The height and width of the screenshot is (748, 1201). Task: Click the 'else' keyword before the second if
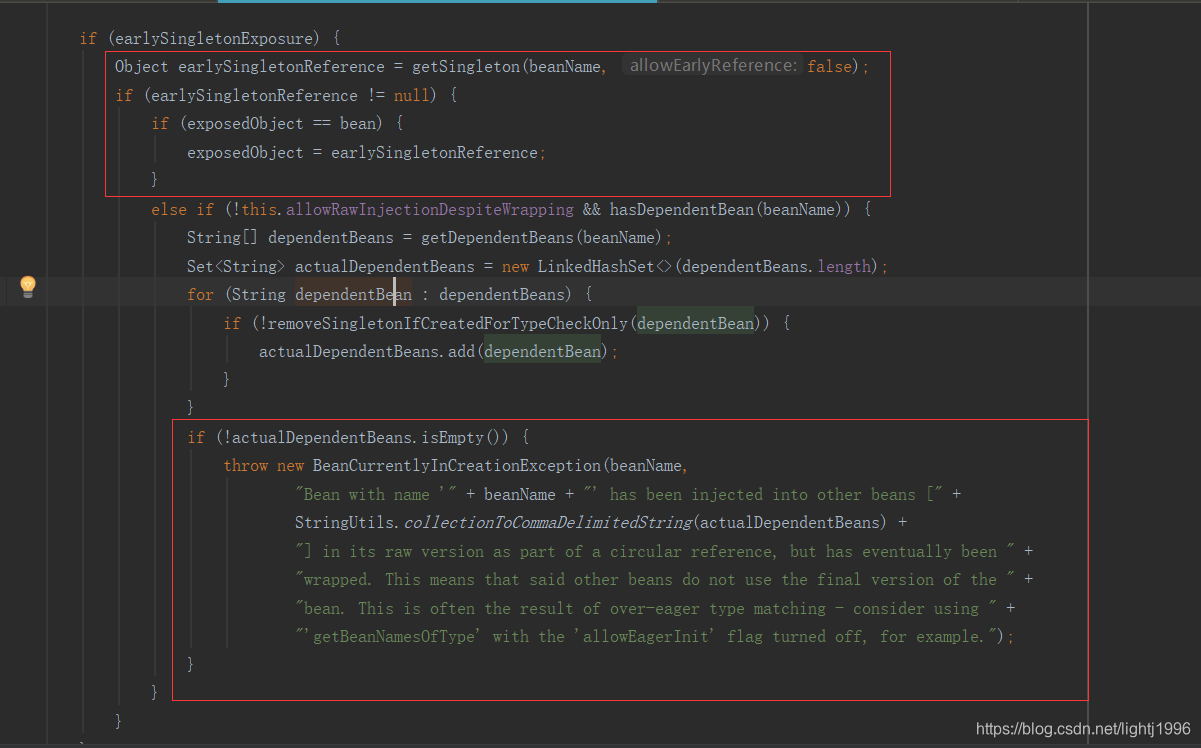pyautogui.click(x=168, y=210)
